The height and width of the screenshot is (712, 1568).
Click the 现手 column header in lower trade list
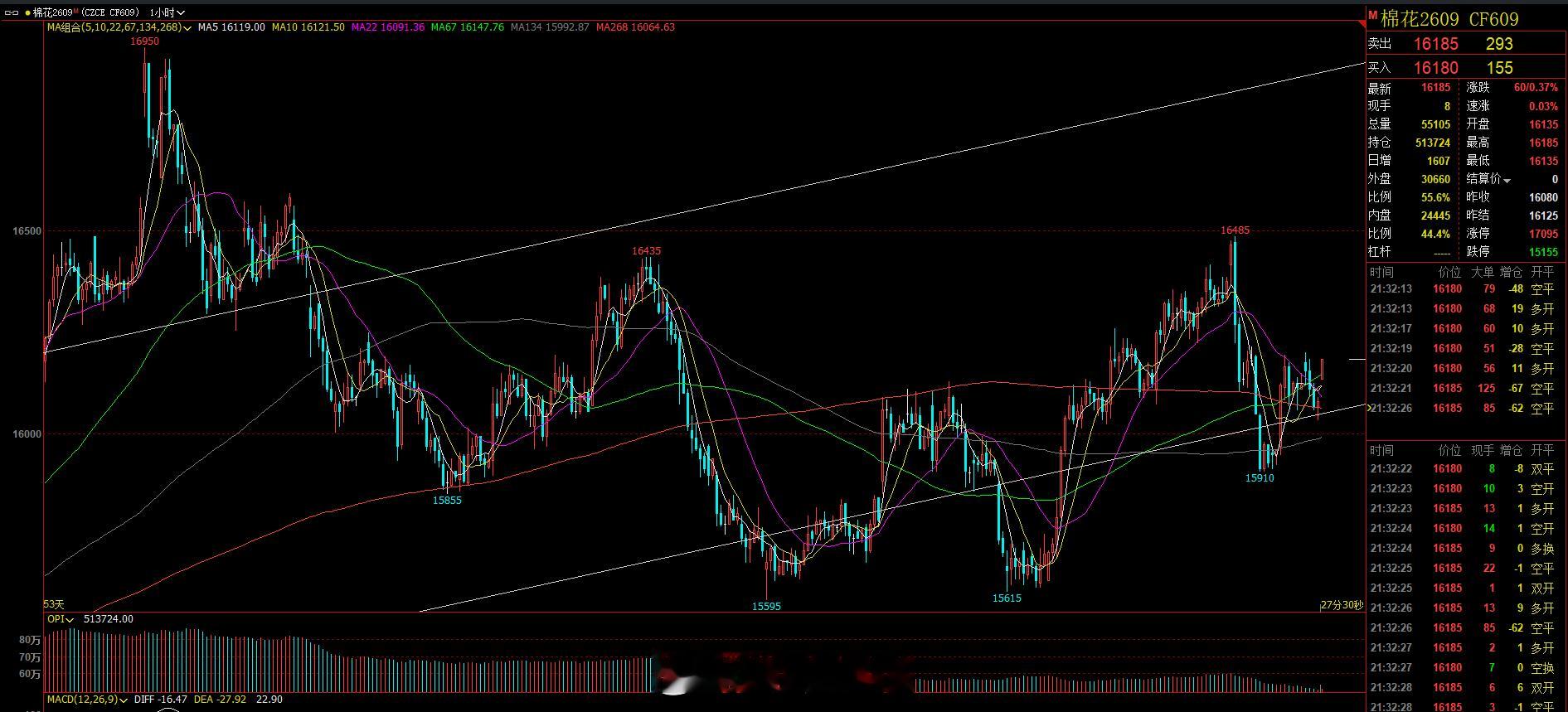point(1483,451)
